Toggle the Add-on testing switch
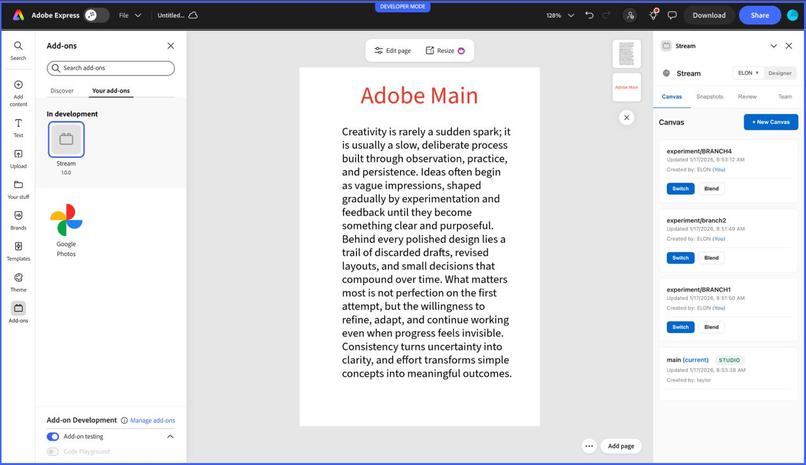 click(x=53, y=436)
